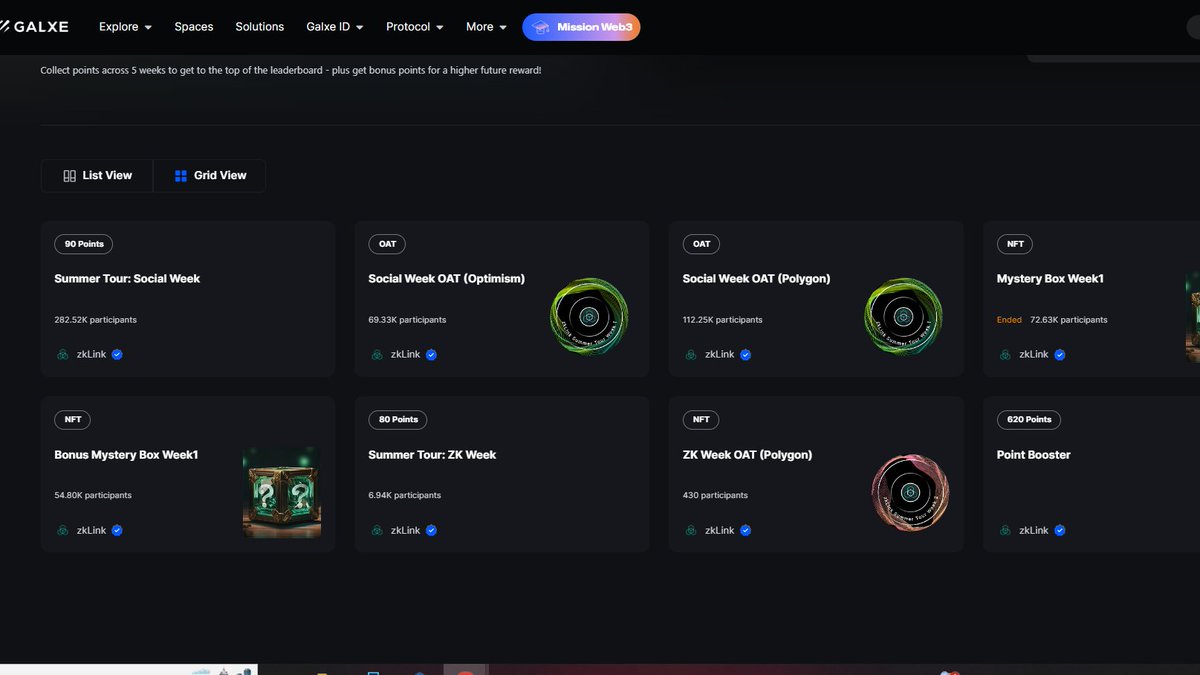Image resolution: width=1200 pixels, height=675 pixels.
Task: Click "72.63K participants" text
Action: point(1068,320)
